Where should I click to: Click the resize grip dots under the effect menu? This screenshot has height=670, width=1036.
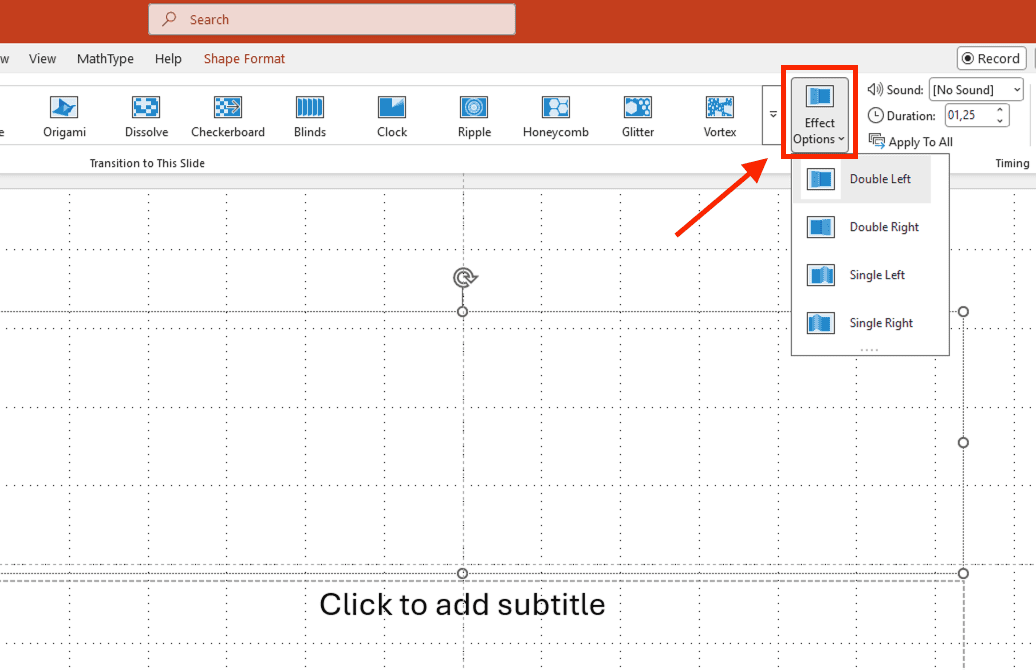(x=870, y=350)
